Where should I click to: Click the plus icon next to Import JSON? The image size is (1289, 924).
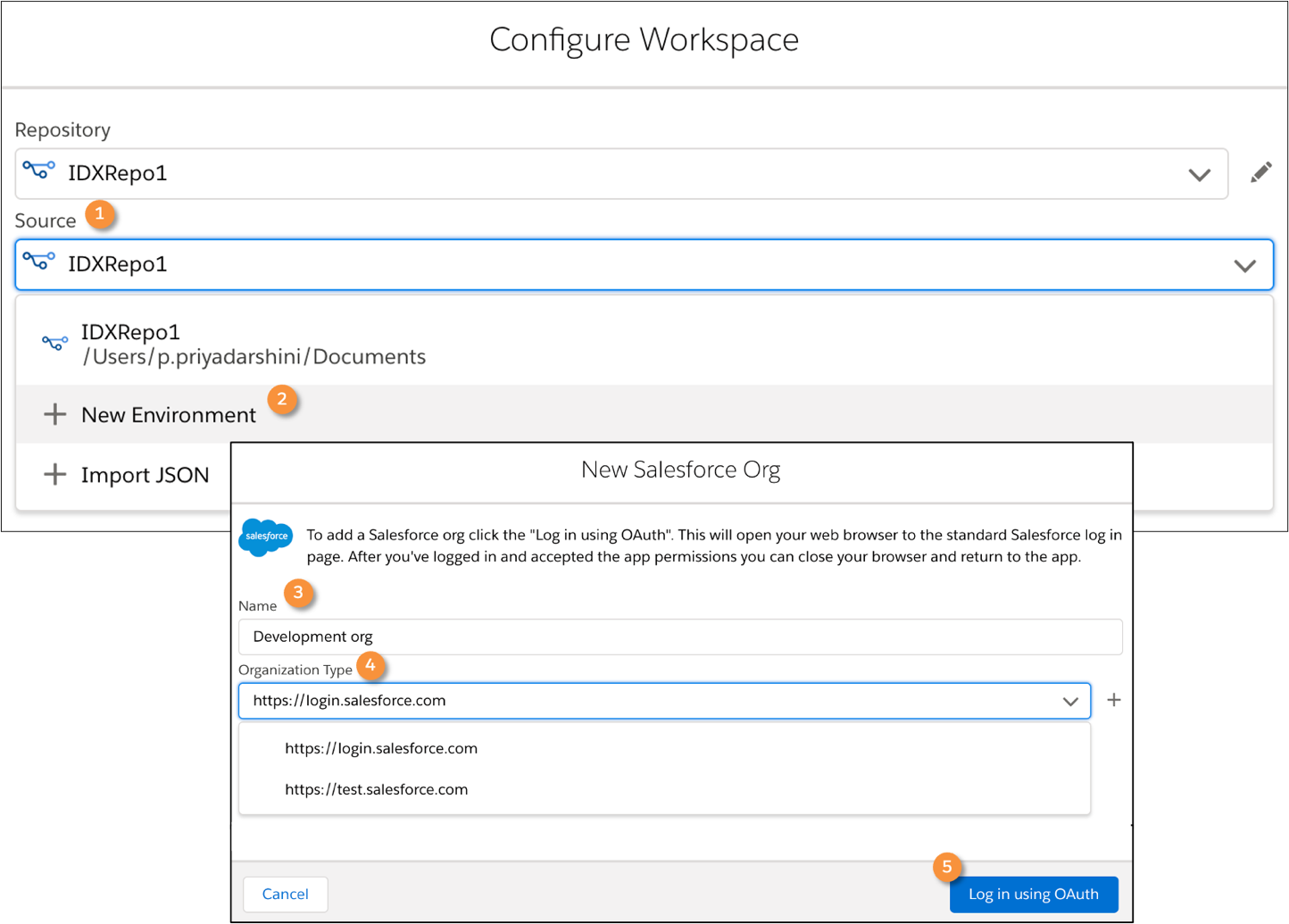(55, 474)
